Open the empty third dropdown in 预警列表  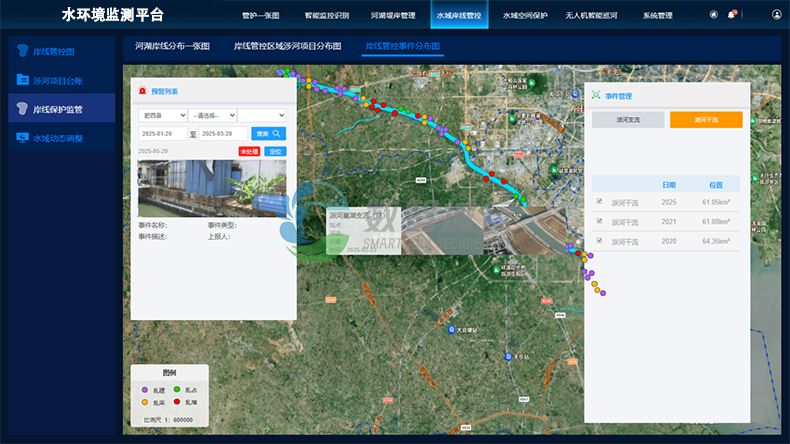[x=262, y=115]
